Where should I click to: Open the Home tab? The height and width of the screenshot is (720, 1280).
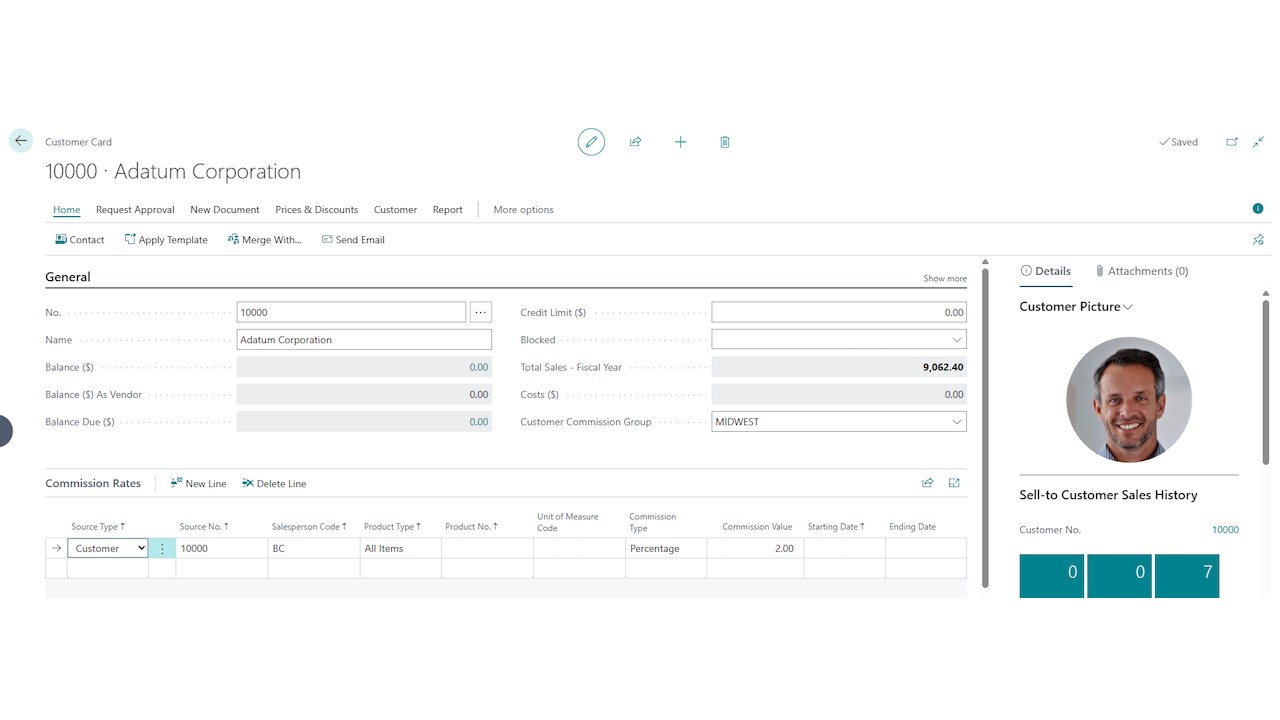(x=66, y=210)
